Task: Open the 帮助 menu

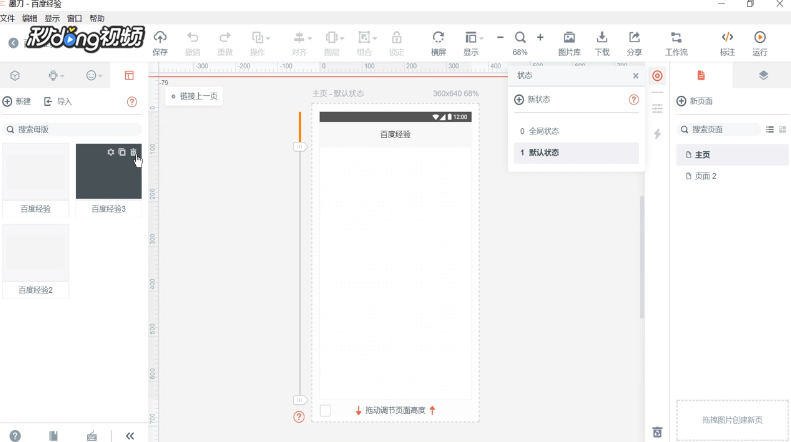Action: point(97,18)
